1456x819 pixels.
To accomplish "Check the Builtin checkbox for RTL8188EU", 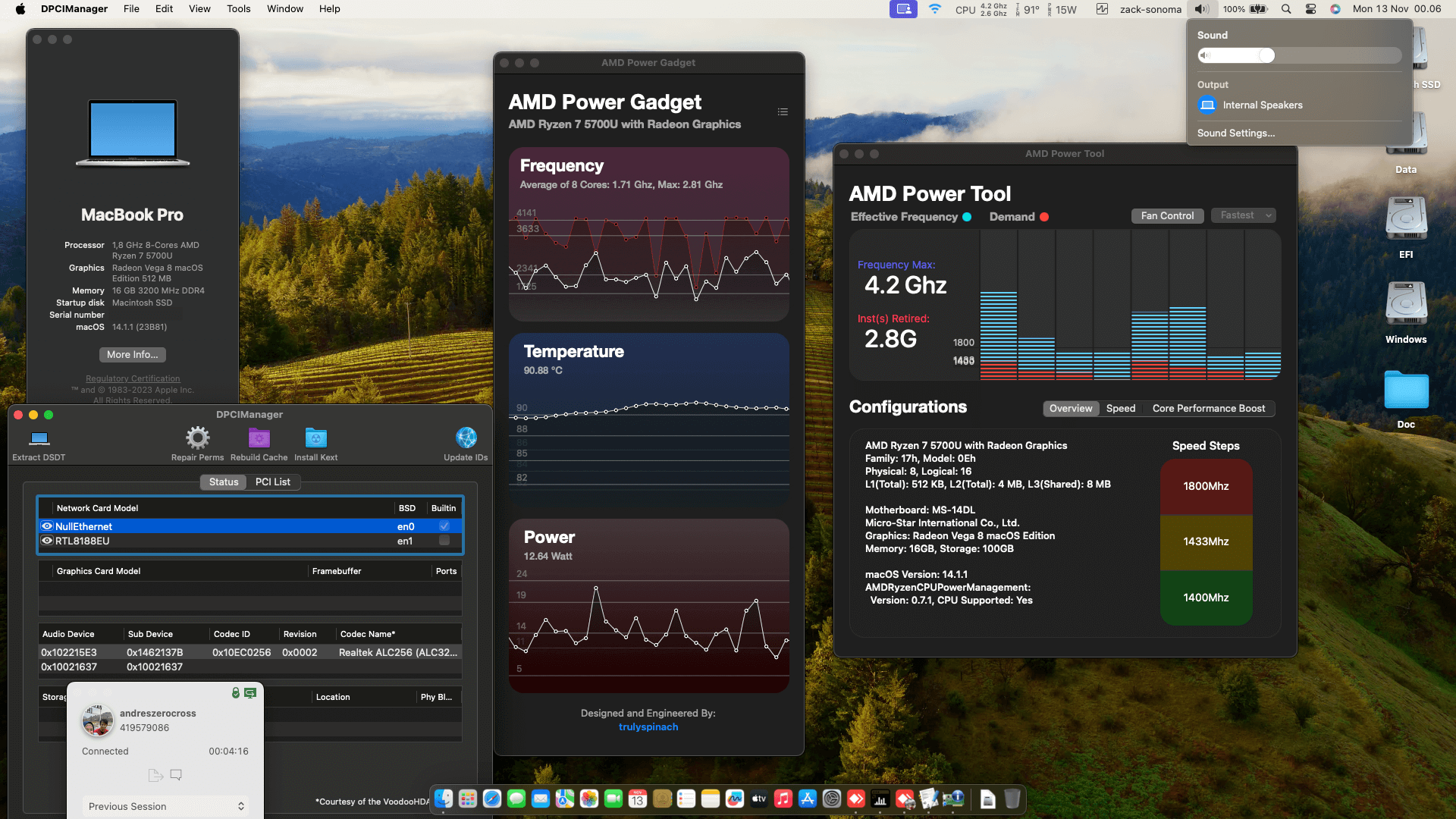I will tap(444, 540).
